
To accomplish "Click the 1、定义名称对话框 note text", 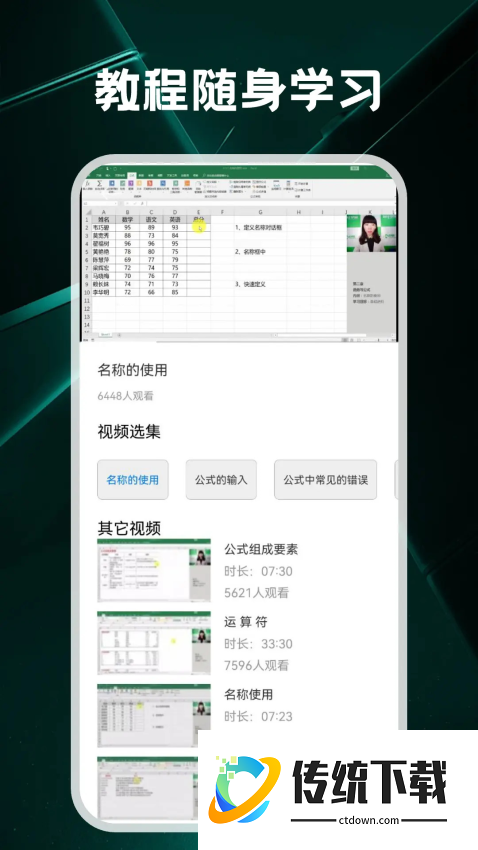I will [x=259, y=228].
